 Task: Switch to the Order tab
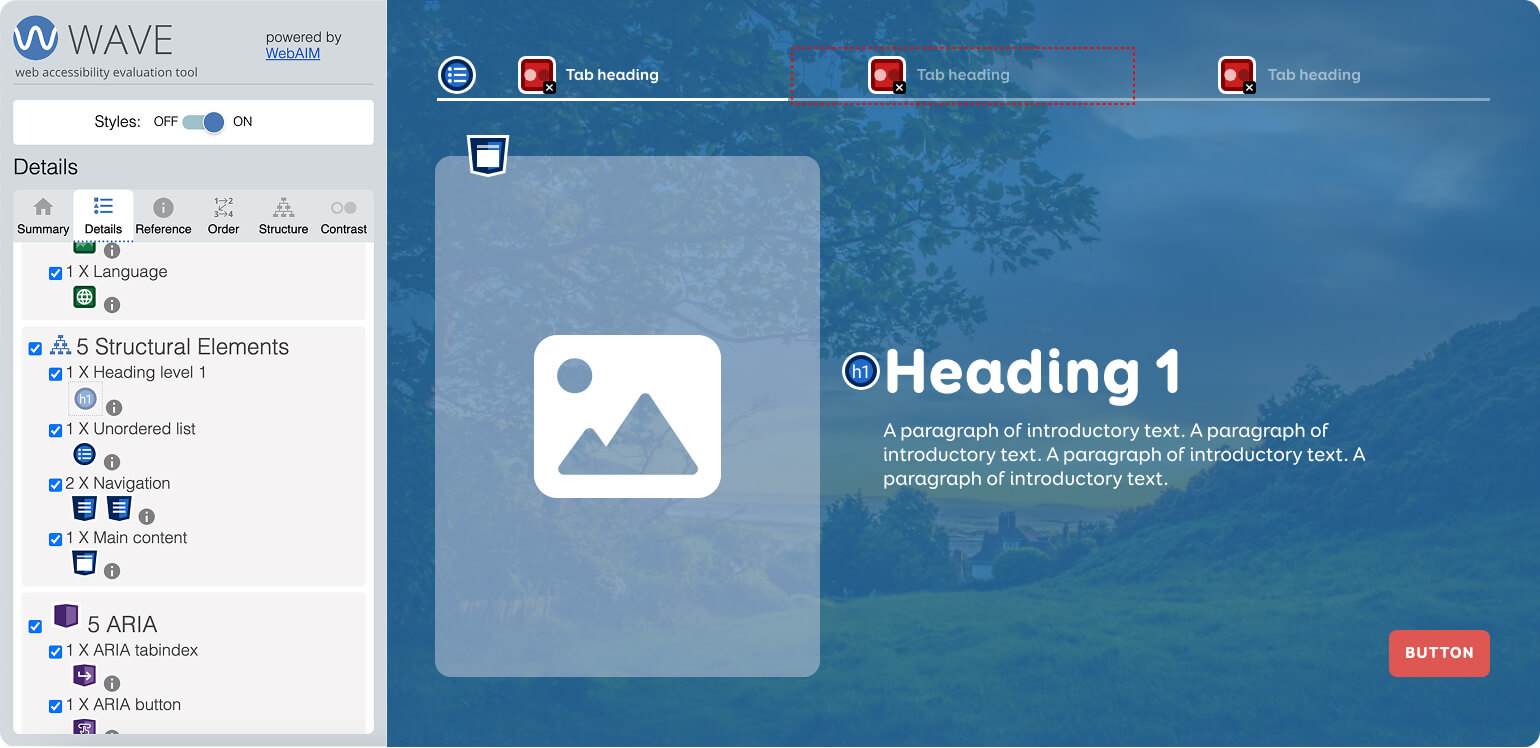point(223,216)
